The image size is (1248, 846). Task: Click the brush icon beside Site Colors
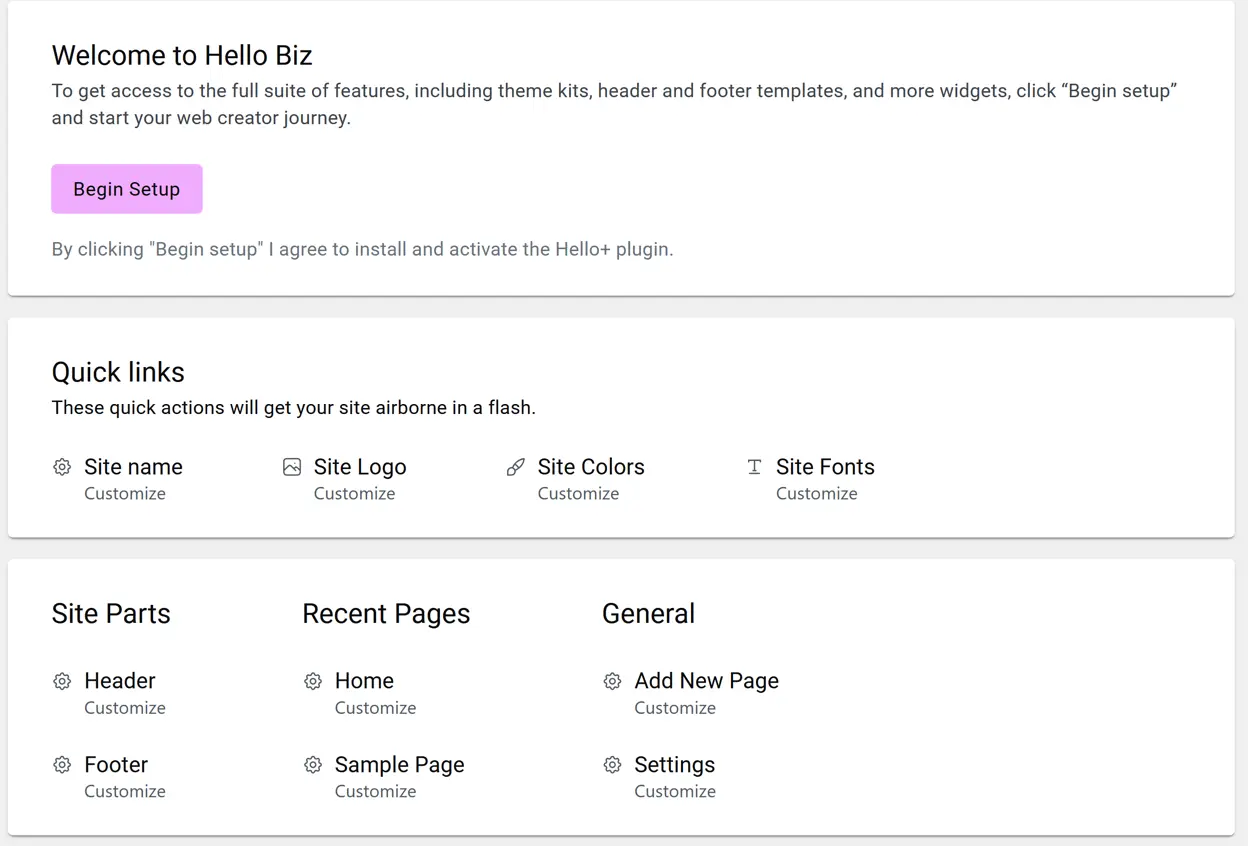(516, 467)
